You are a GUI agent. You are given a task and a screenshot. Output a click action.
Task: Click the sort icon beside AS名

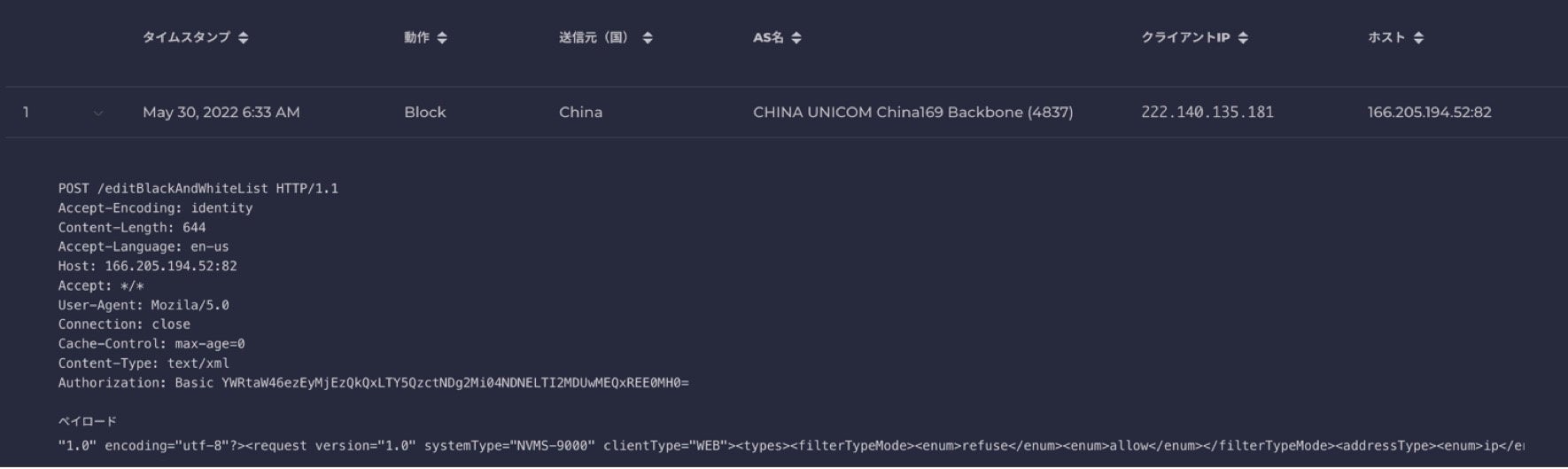click(796, 38)
